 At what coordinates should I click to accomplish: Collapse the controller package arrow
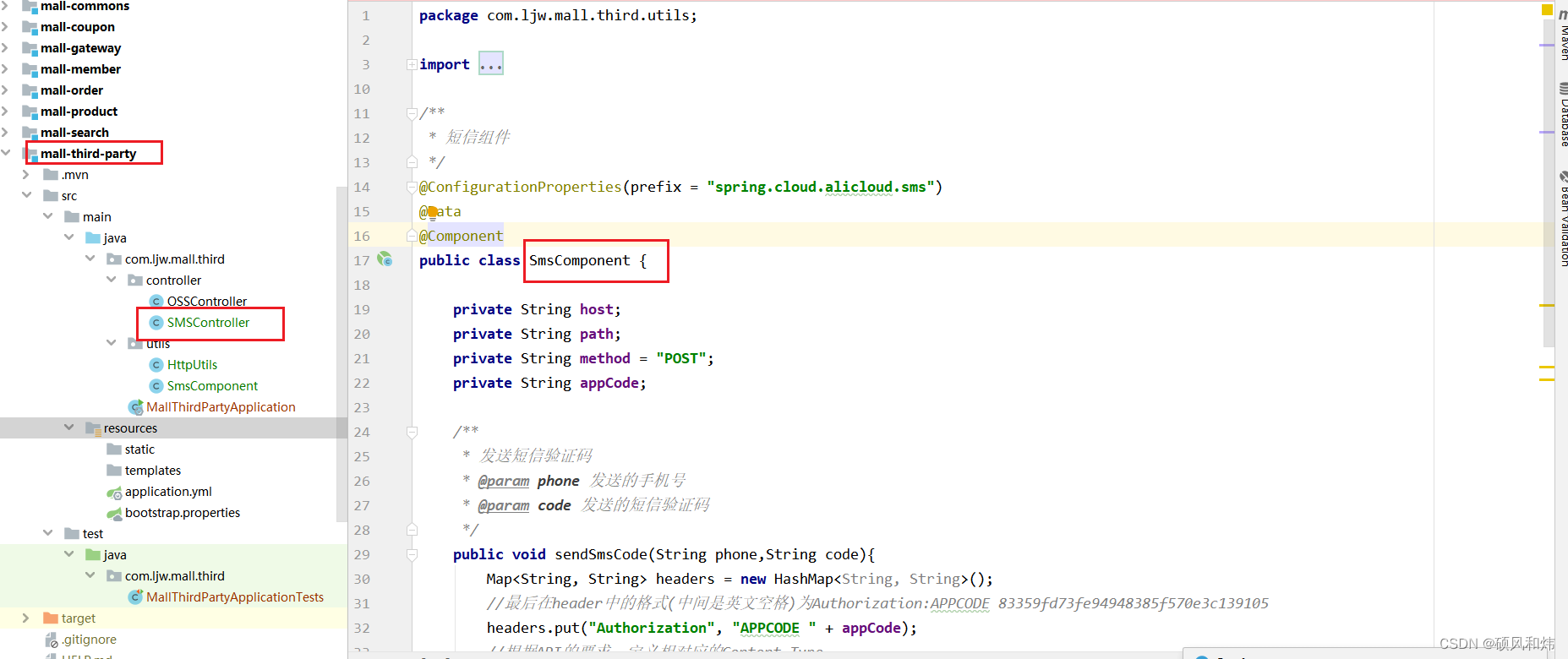coord(112,280)
